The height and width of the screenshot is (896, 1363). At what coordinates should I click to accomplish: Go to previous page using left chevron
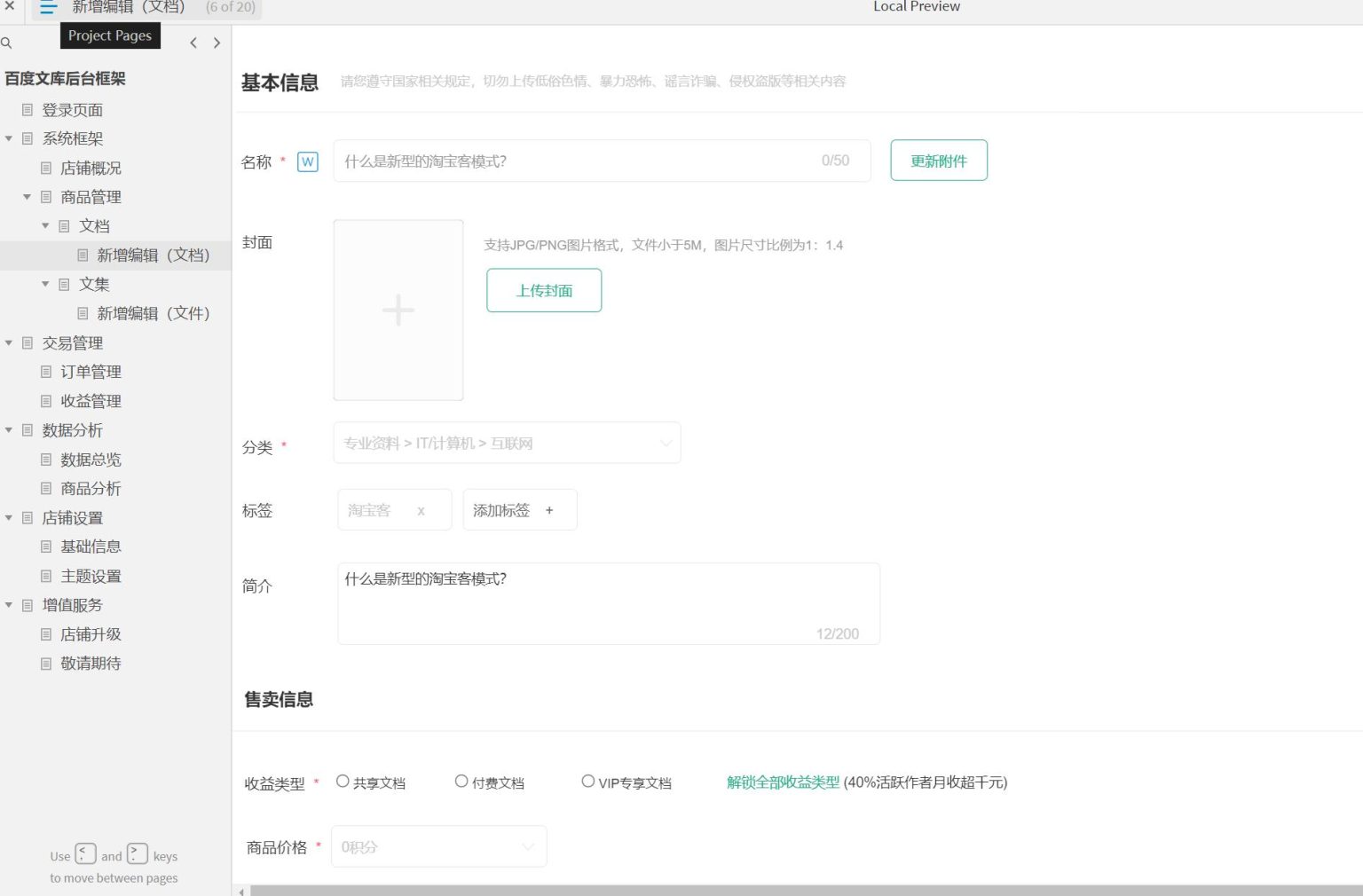tap(193, 43)
